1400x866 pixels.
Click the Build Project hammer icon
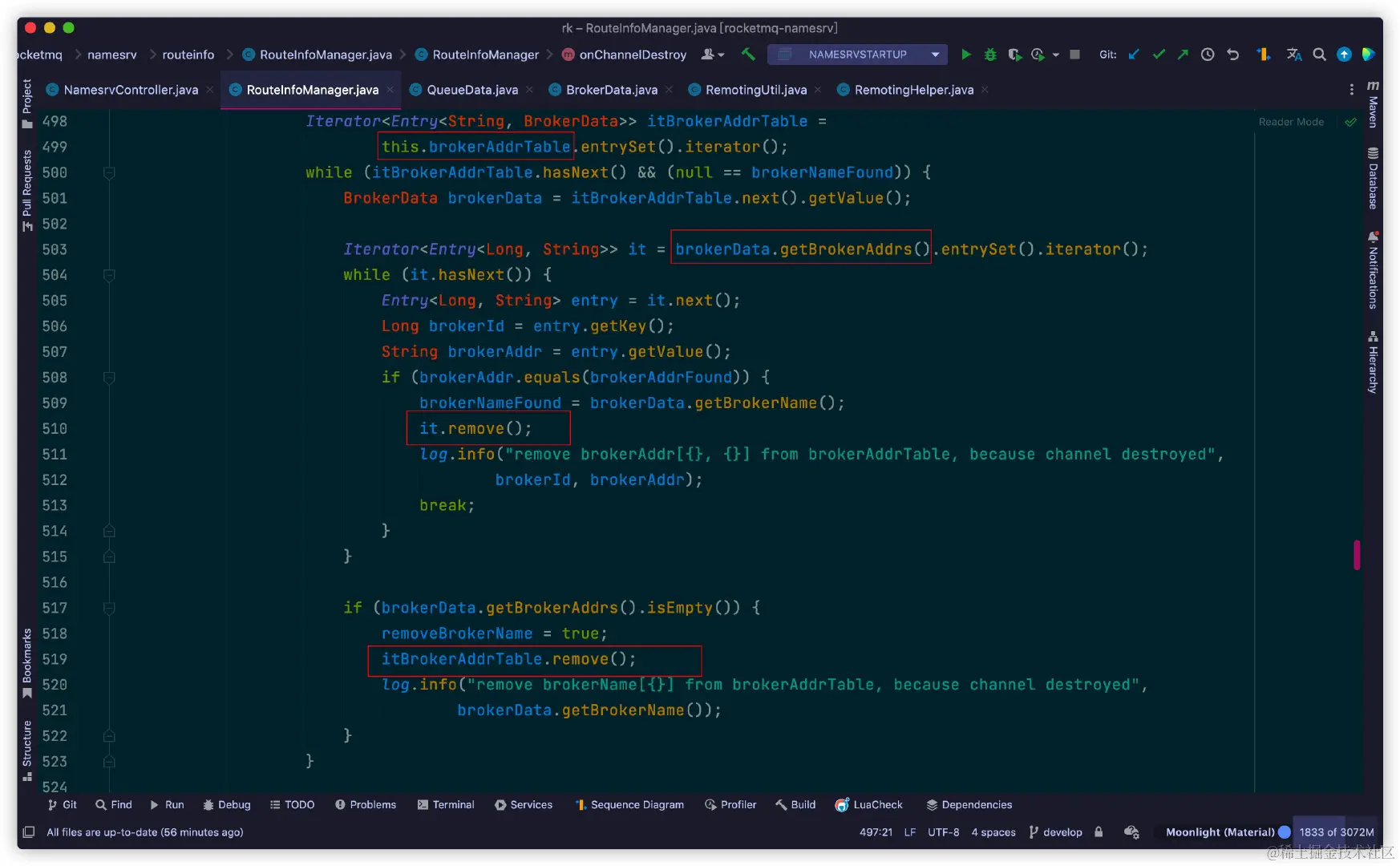748,55
